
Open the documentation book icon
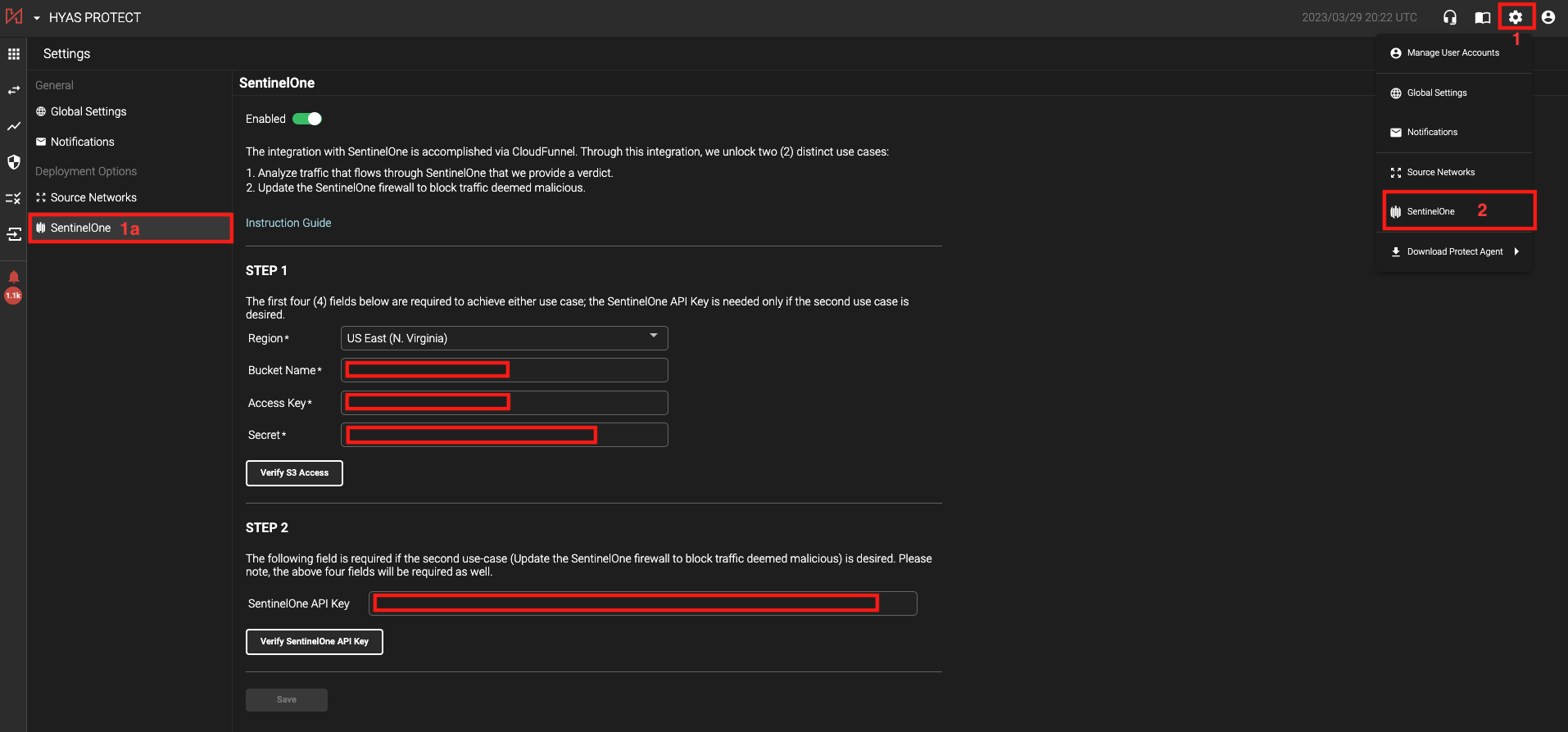[x=1483, y=17]
